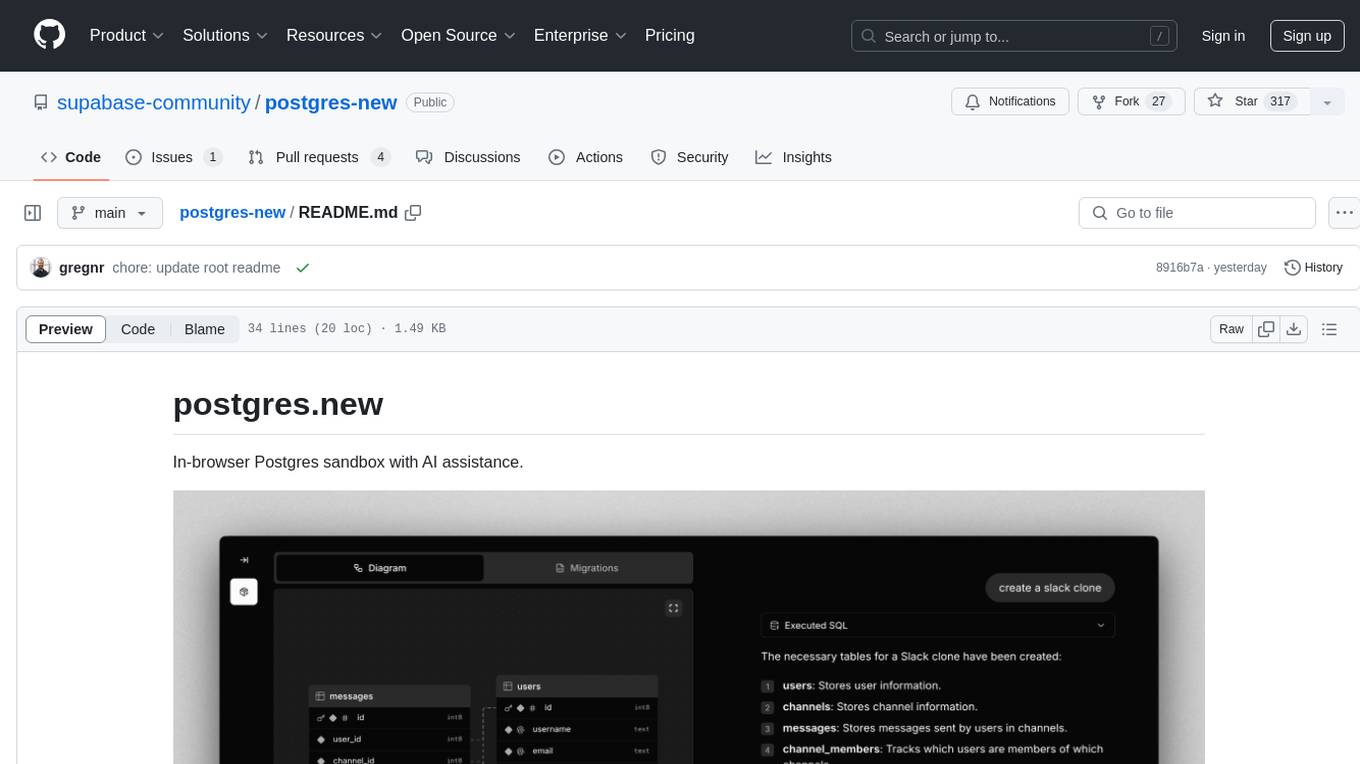
Task: Focus the Search or jump to field
Action: [x=1016, y=36]
